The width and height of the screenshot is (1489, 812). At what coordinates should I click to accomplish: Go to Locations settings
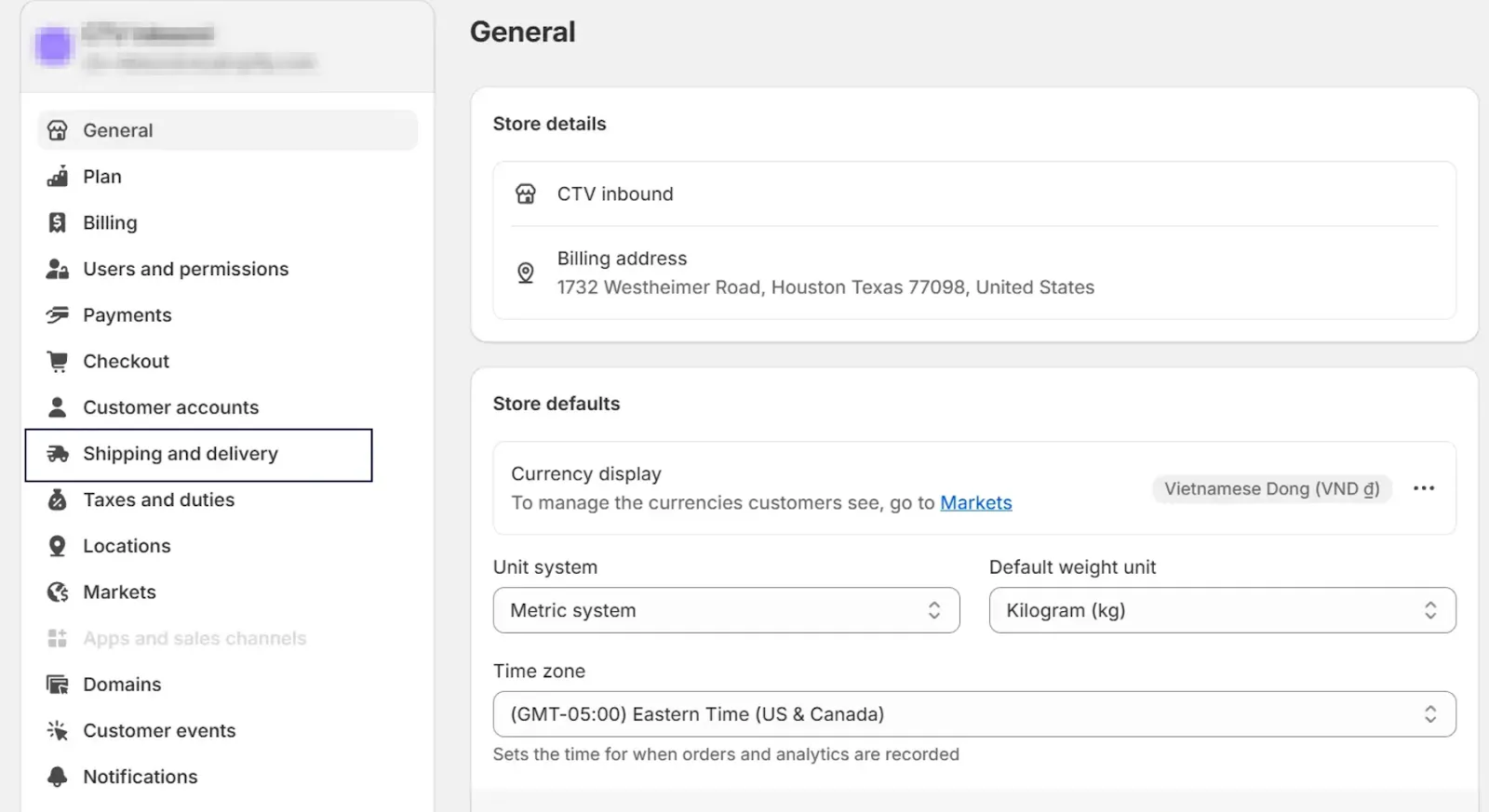point(228,546)
